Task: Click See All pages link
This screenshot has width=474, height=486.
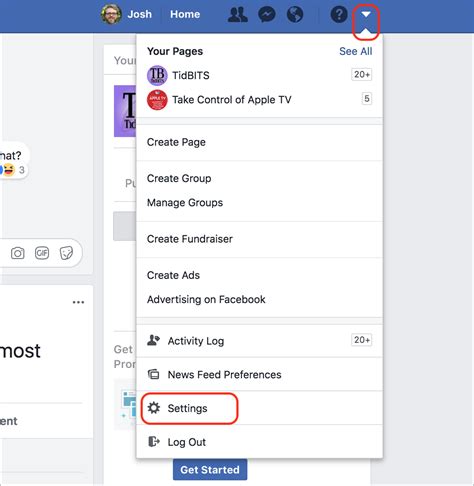Action: 356,51
